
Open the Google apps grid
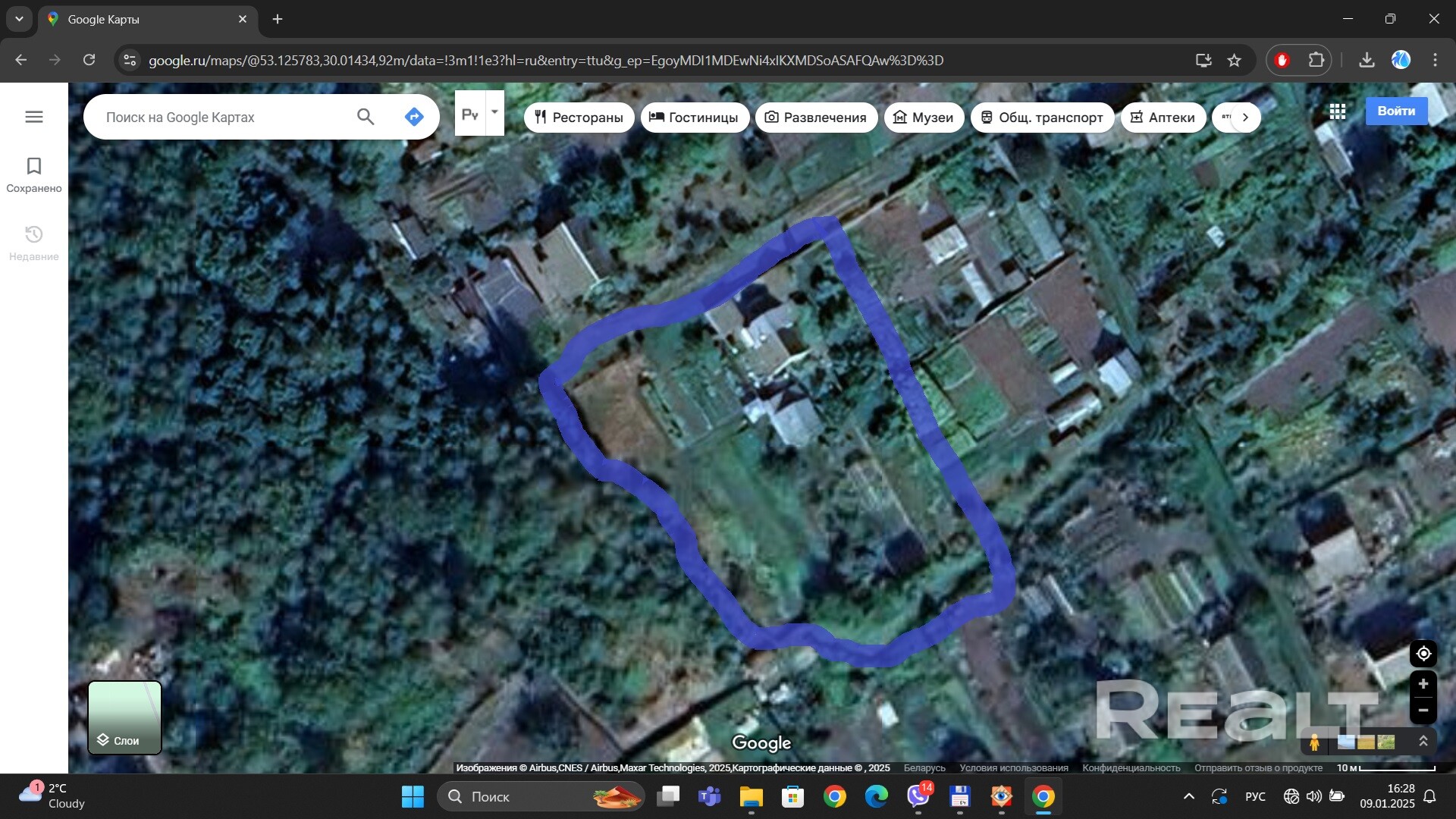point(1338,111)
